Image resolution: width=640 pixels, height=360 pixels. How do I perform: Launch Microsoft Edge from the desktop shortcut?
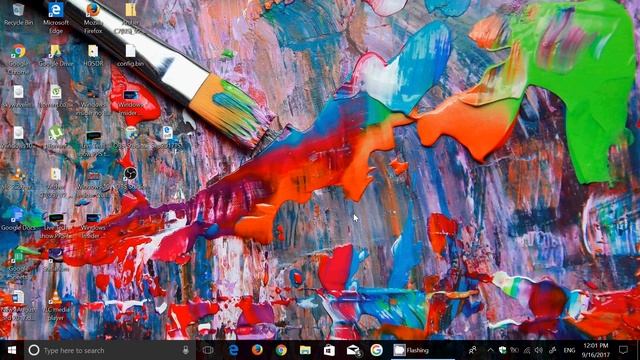[x=56, y=18]
